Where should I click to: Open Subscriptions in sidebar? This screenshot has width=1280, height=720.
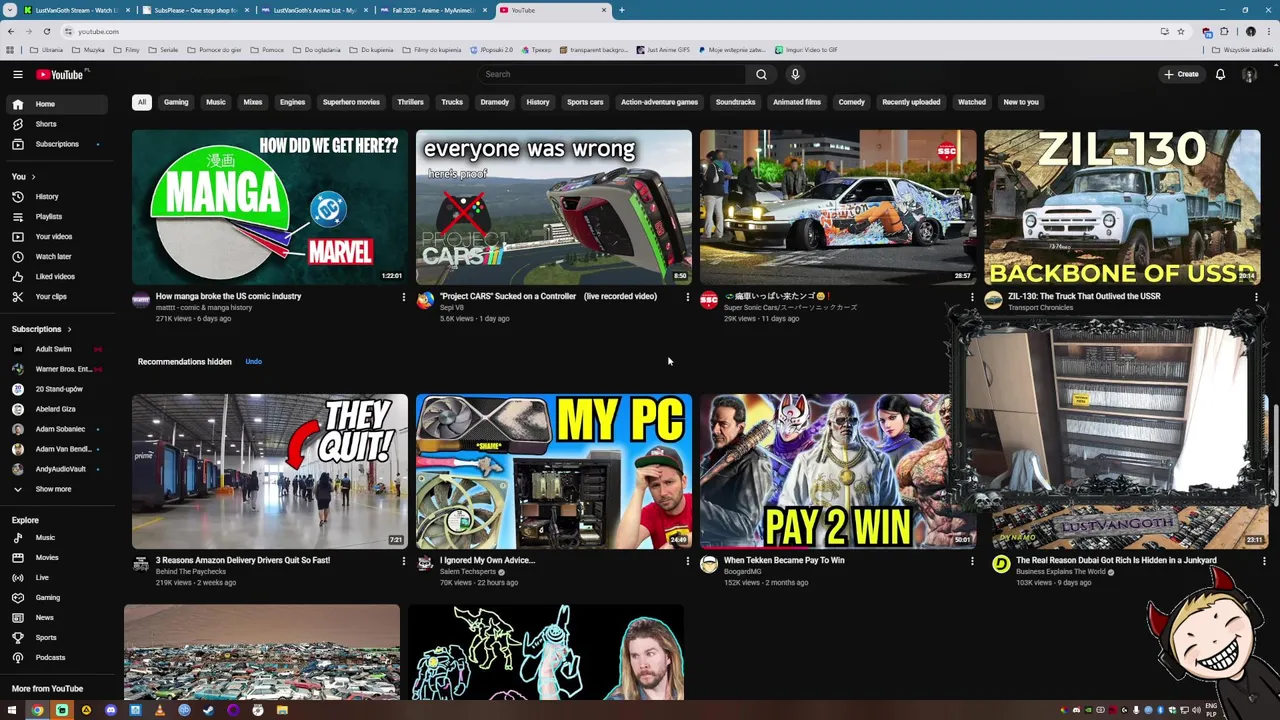(58, 144)
